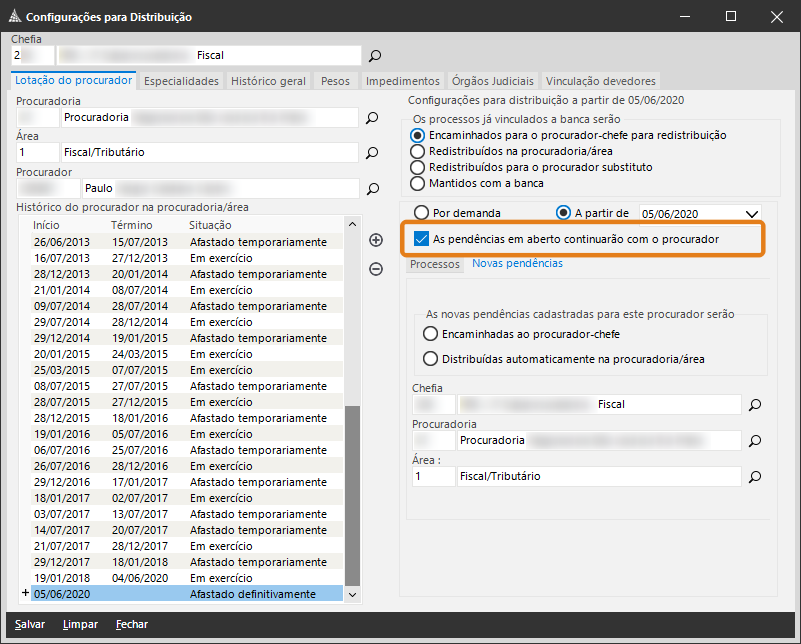Switch to the Especialidades tab
Screen dimensions: 801x644
(181, 81)
